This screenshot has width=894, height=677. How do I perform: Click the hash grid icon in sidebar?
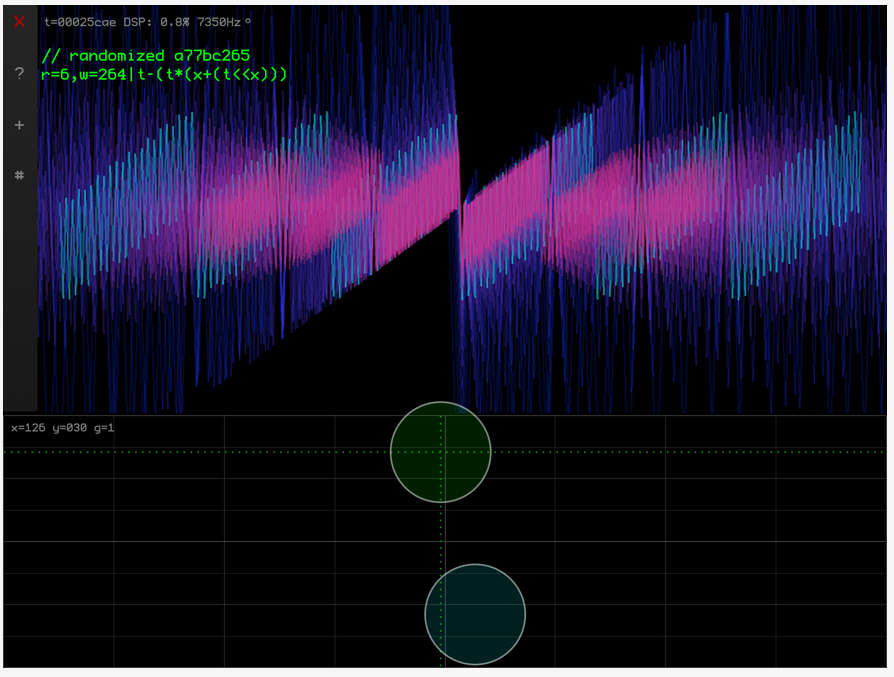point(19,175)
